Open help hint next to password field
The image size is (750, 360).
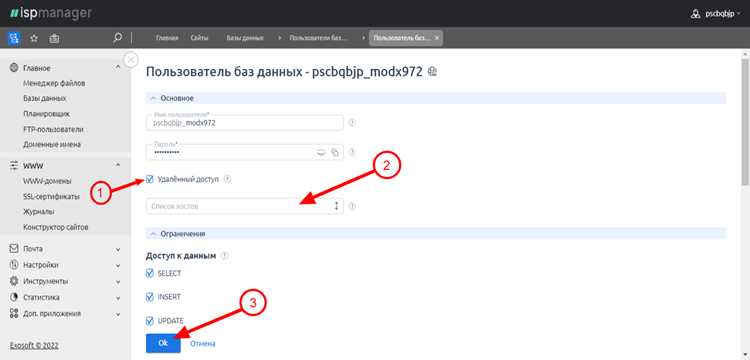(x=352, y=153)
